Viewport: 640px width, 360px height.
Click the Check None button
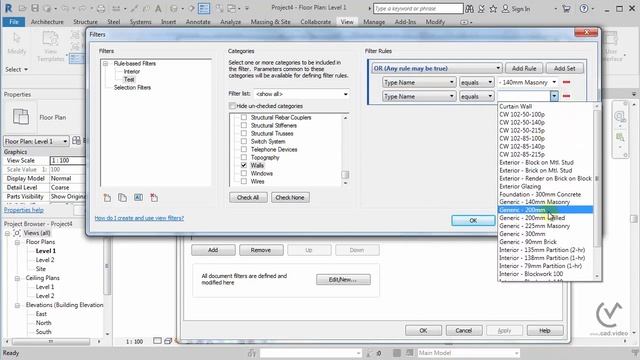[290, 198]
